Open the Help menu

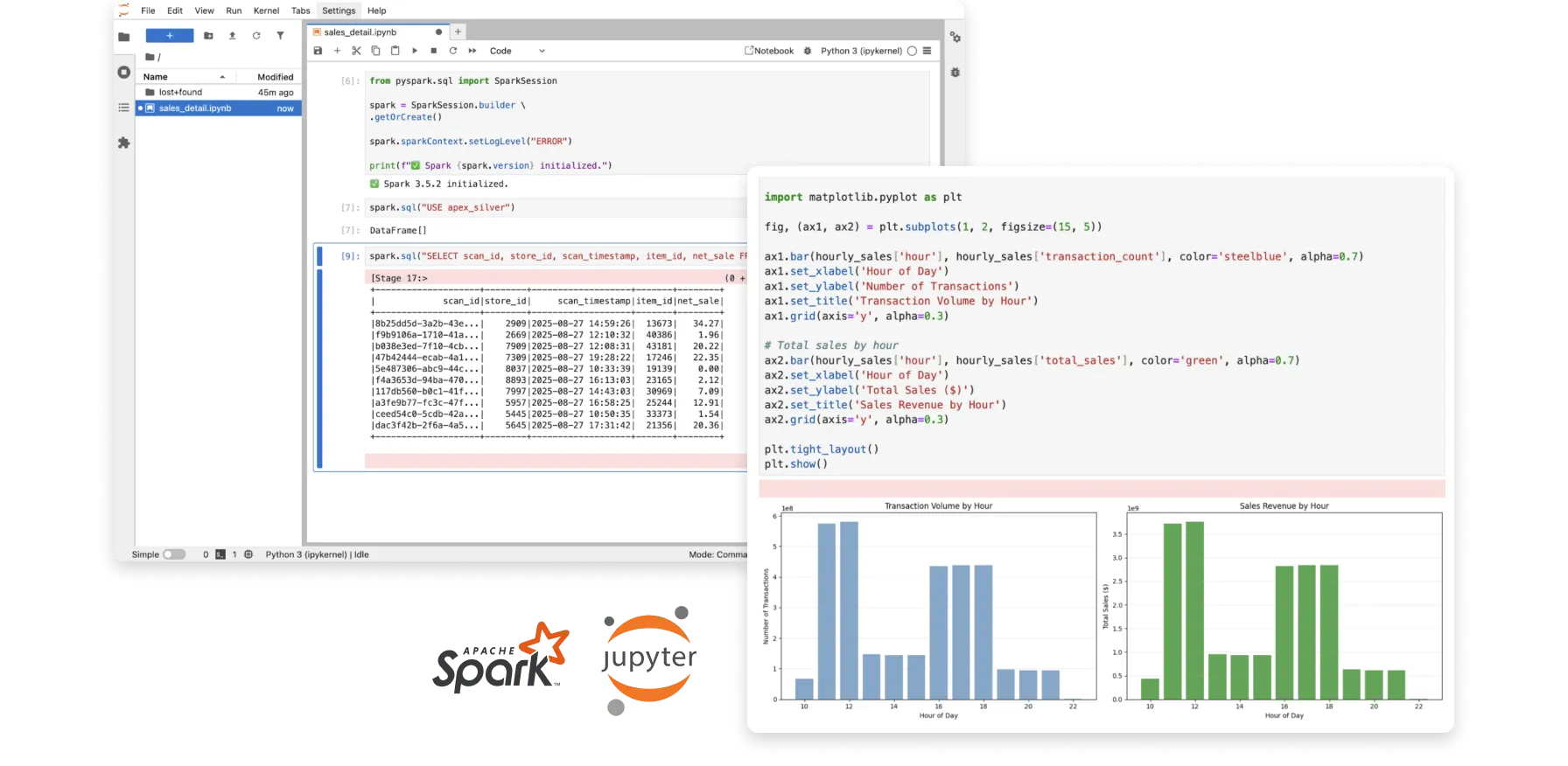pyautogui.click(x=376, y=10)
